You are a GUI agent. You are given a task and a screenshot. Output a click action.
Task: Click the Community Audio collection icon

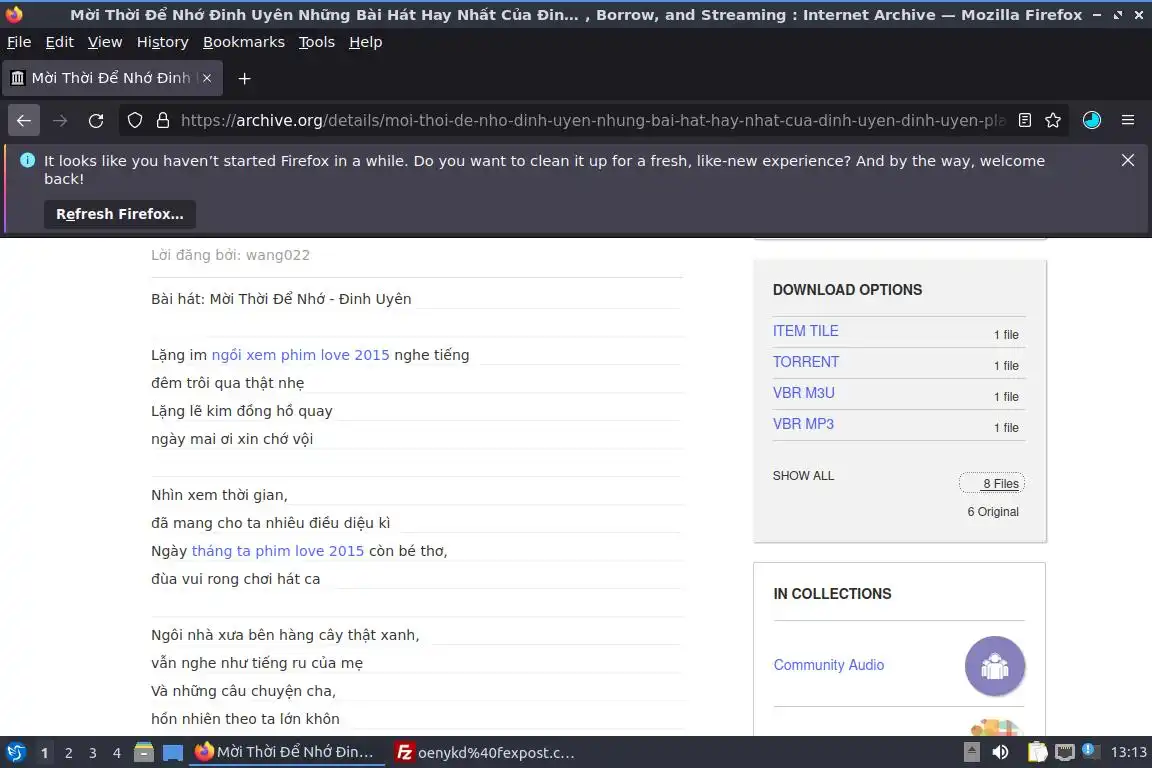pyautogui.click(x=995, y=666)
